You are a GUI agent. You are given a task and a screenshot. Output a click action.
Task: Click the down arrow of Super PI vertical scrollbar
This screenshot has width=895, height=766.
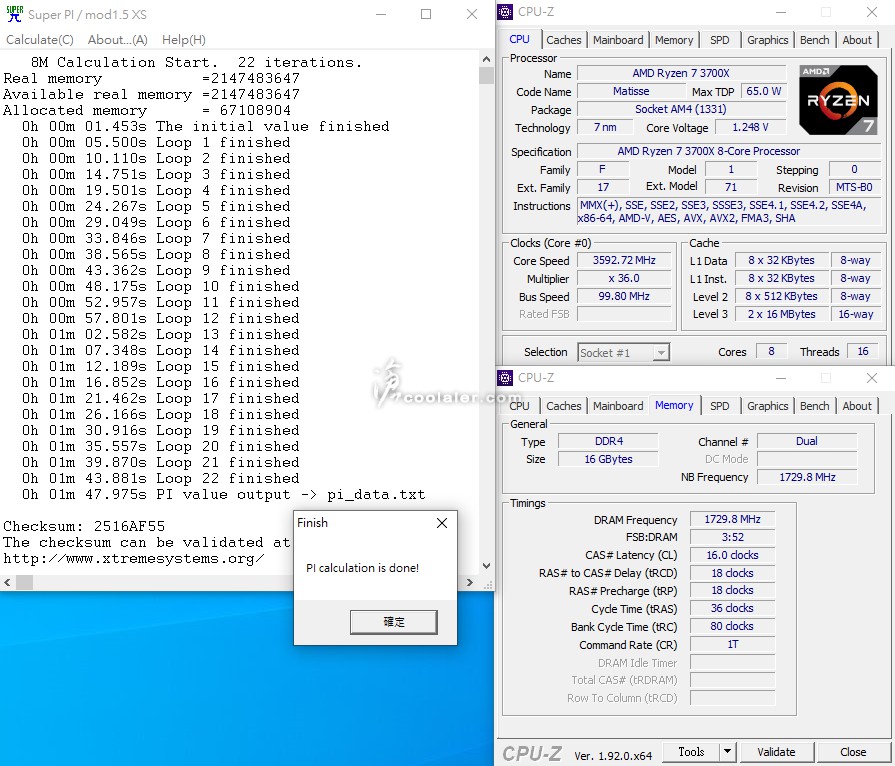tap(486, 566)
